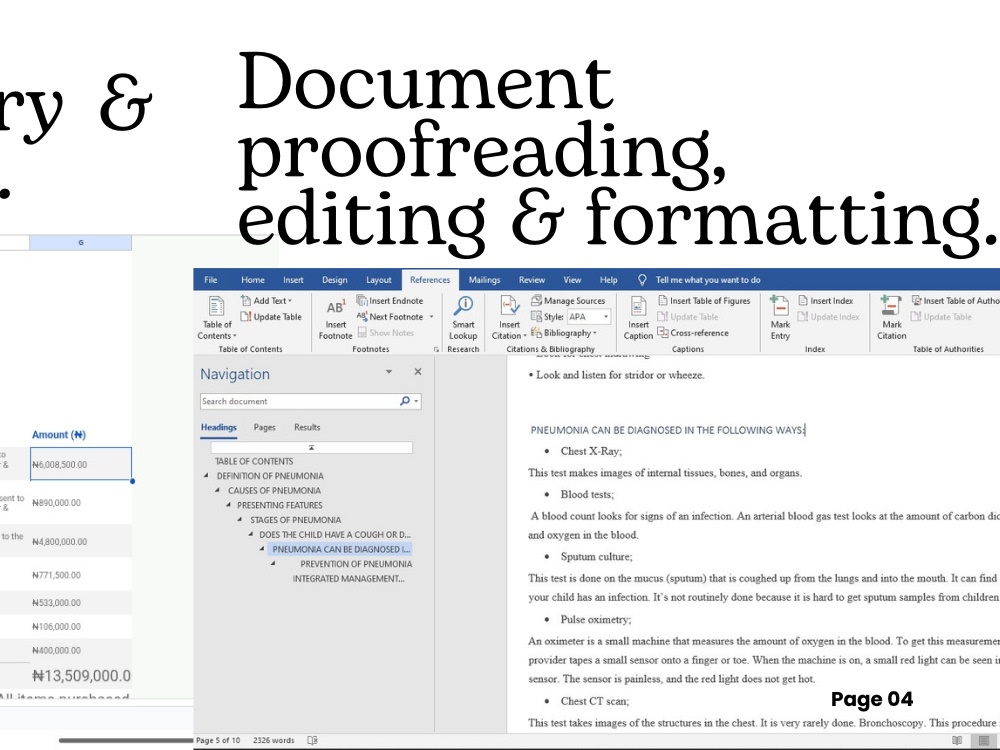Image resolution: width=1000 pixels, height=750 pixels.
Task: Close the Navigation pane
Action: tap(418, 371)
